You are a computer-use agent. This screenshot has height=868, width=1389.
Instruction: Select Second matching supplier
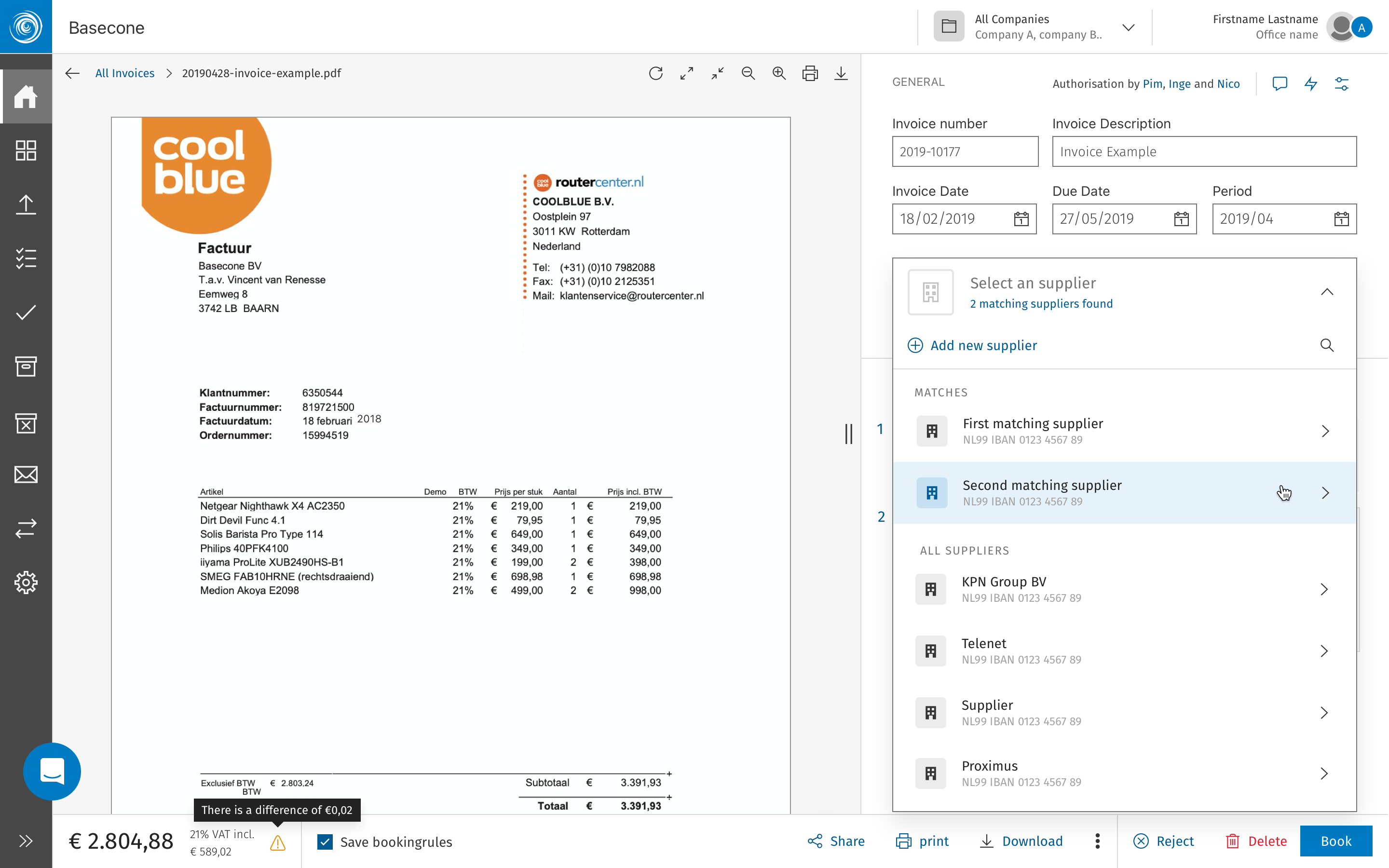point(1124,492)
